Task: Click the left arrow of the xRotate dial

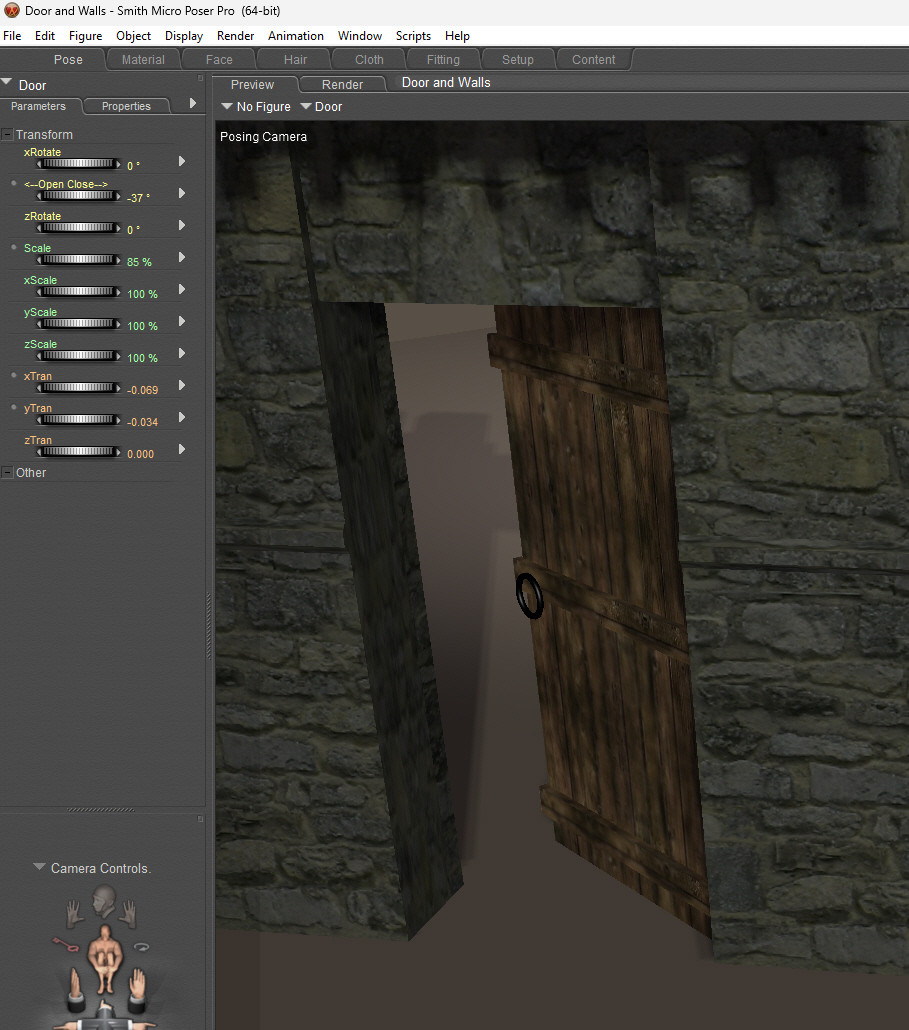Action: tap(39, 164)
